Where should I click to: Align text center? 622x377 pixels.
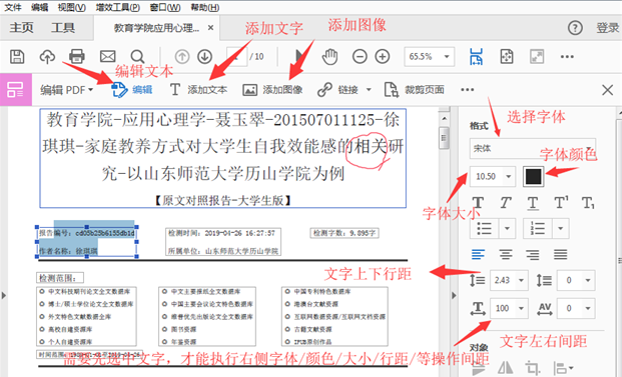pyautogui.click(x=505, y=254)
